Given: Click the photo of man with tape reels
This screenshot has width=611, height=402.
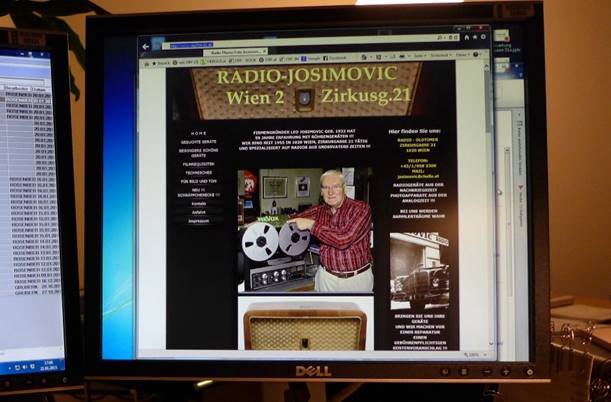Looking at the screenshot, I should click(x=306, y=230).
